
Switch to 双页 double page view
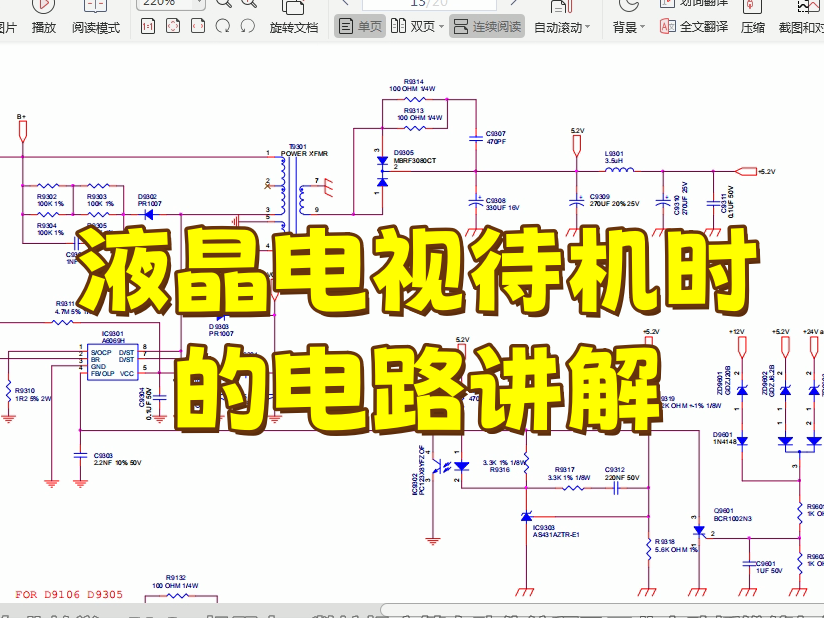coord(413,26)
